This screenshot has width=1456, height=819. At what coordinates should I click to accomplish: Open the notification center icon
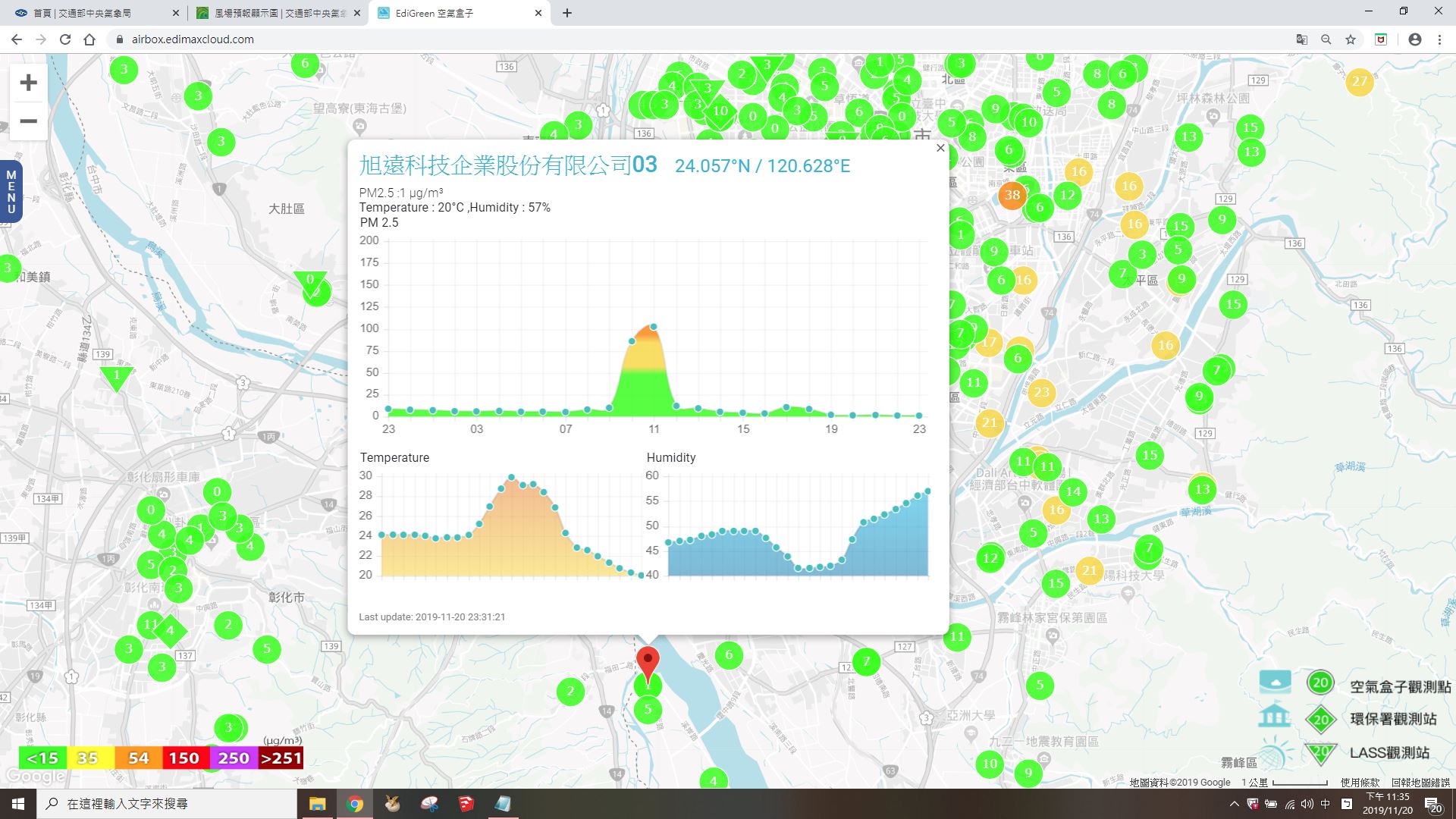tap(1434, 805)
